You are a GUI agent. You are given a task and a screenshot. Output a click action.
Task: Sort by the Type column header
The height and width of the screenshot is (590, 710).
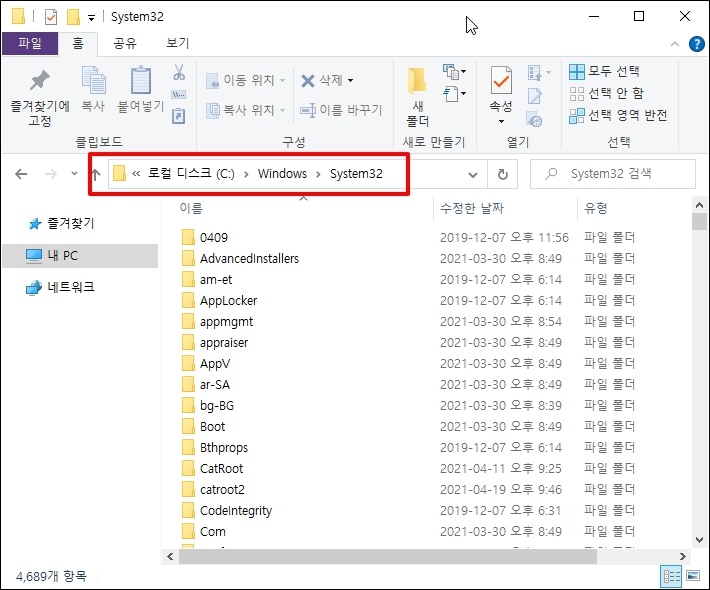pyautogui.click(x=595, y=208)
